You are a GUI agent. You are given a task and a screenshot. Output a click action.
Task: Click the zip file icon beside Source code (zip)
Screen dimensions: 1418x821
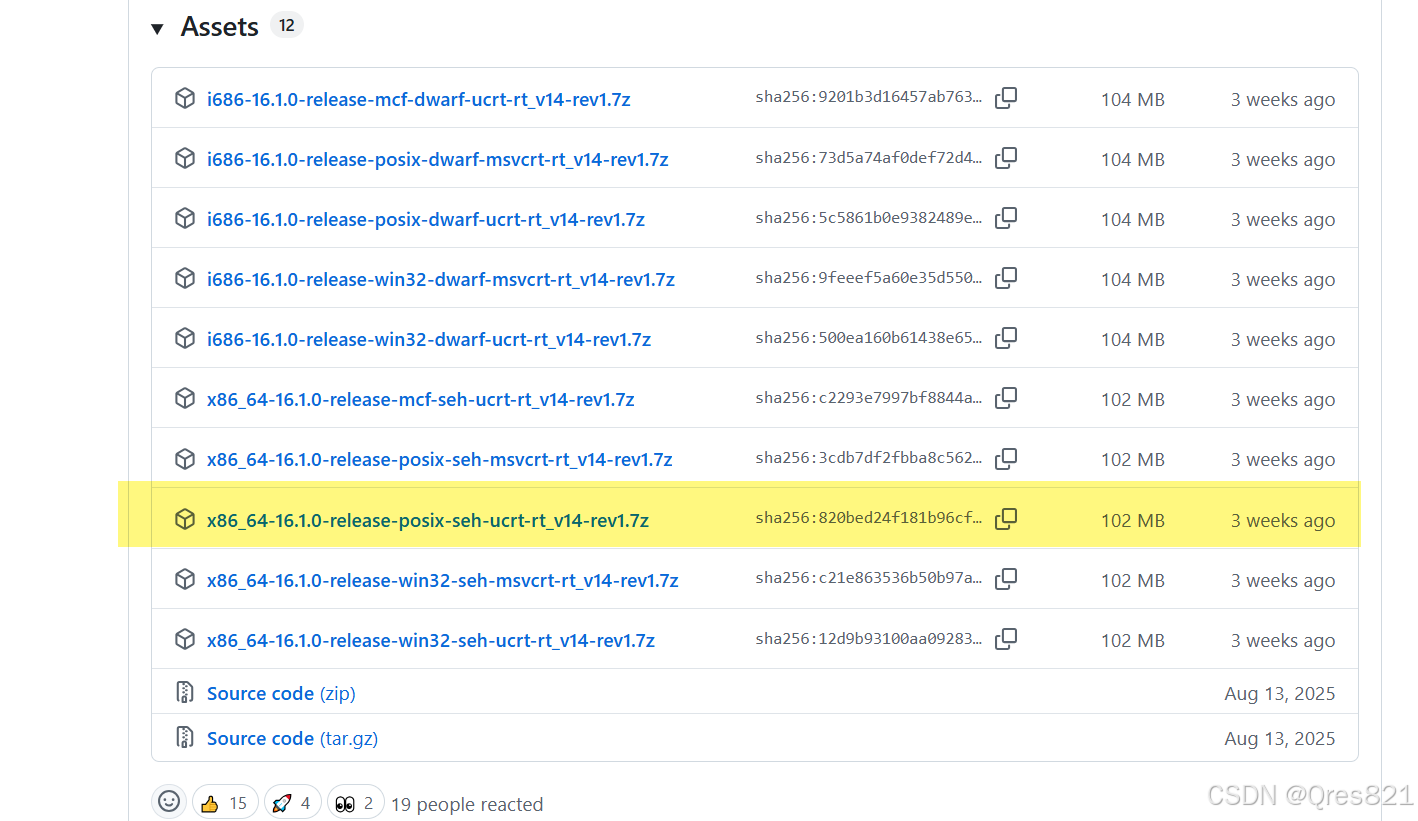click(x=184, y=693)
